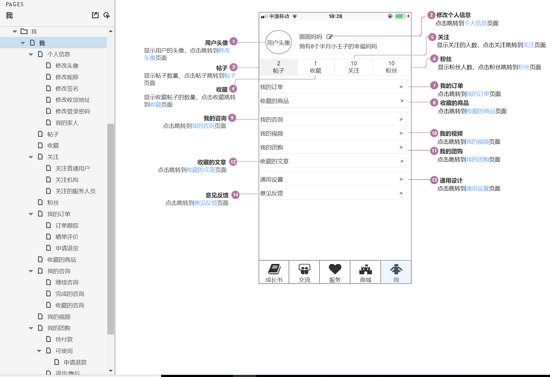Select the 收藏 stats tab in mockup

pyautogui.click(x=316, y=67)
